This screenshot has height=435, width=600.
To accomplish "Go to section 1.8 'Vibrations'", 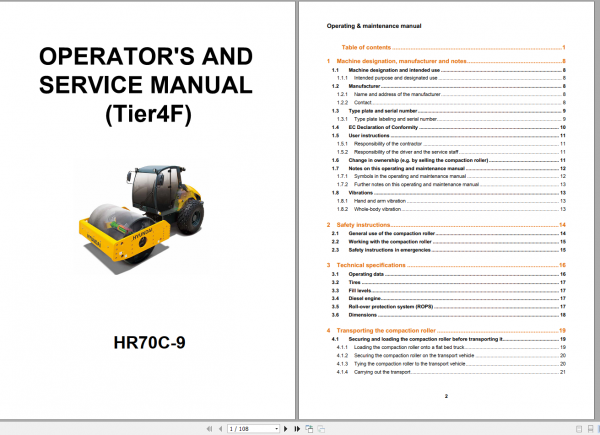I will click(x=449, y=193).
